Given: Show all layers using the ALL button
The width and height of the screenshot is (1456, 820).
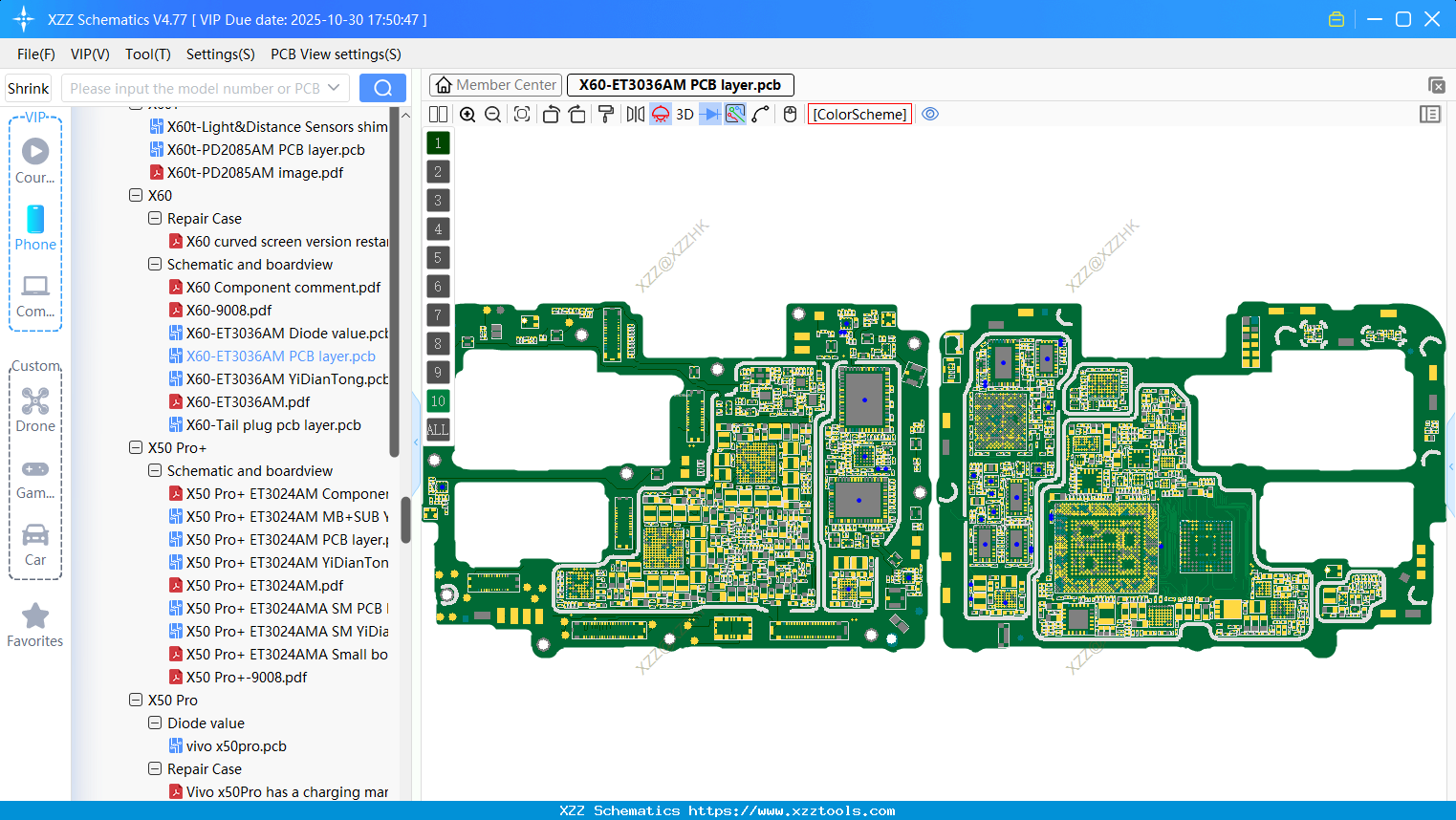Looking at the screenshot, I should [x=438, y=429].
